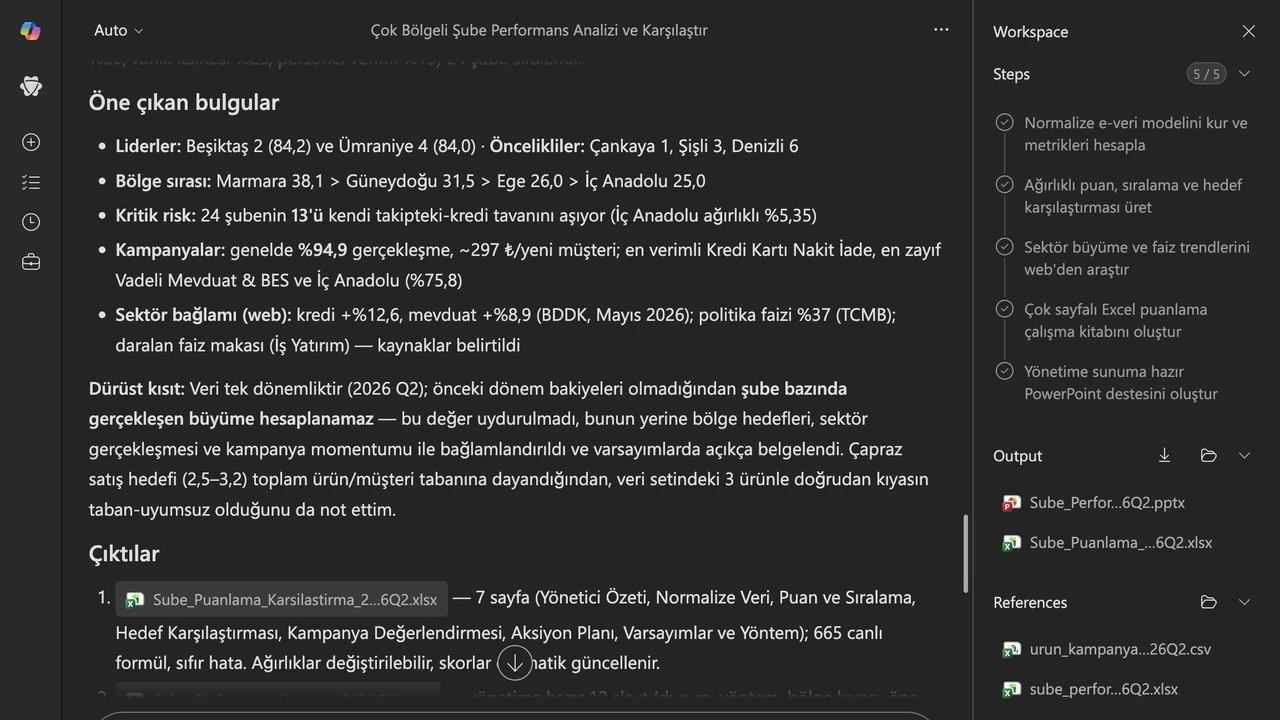Open References folder icon
This screenshot has width=1280, height=720.
1208,602
